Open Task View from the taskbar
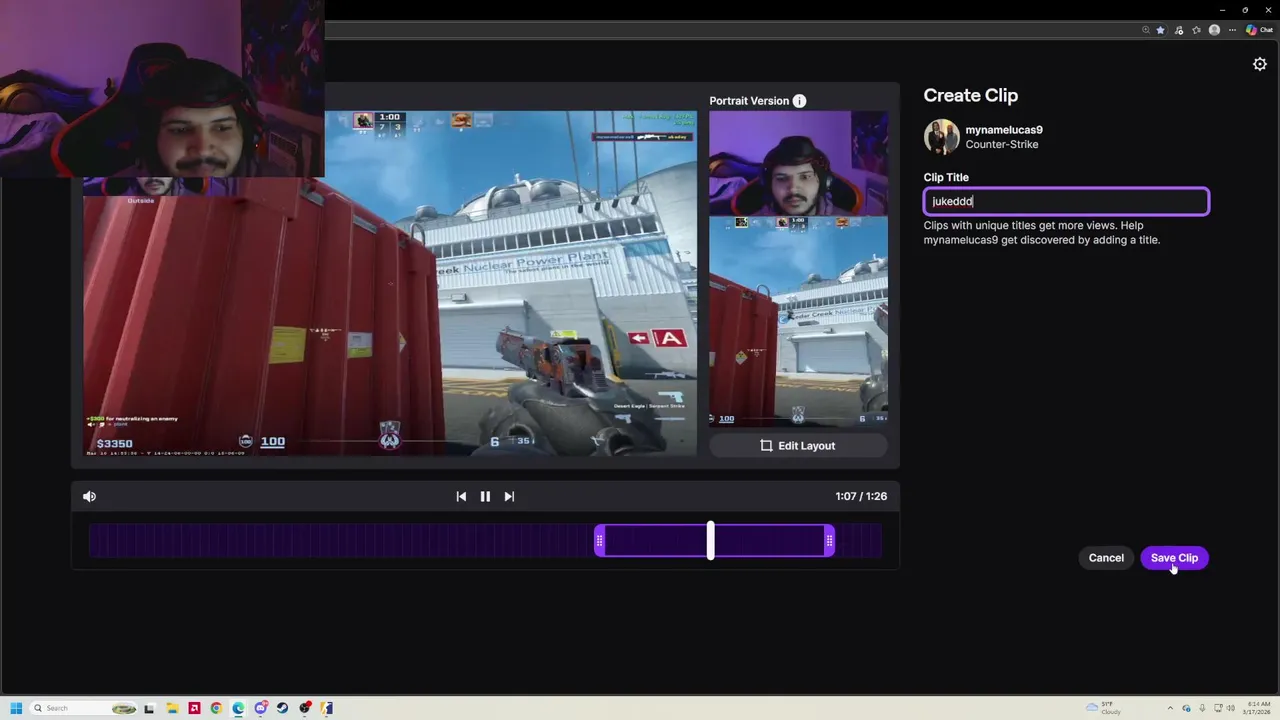 pyautogui.click(x=149, y=708)
